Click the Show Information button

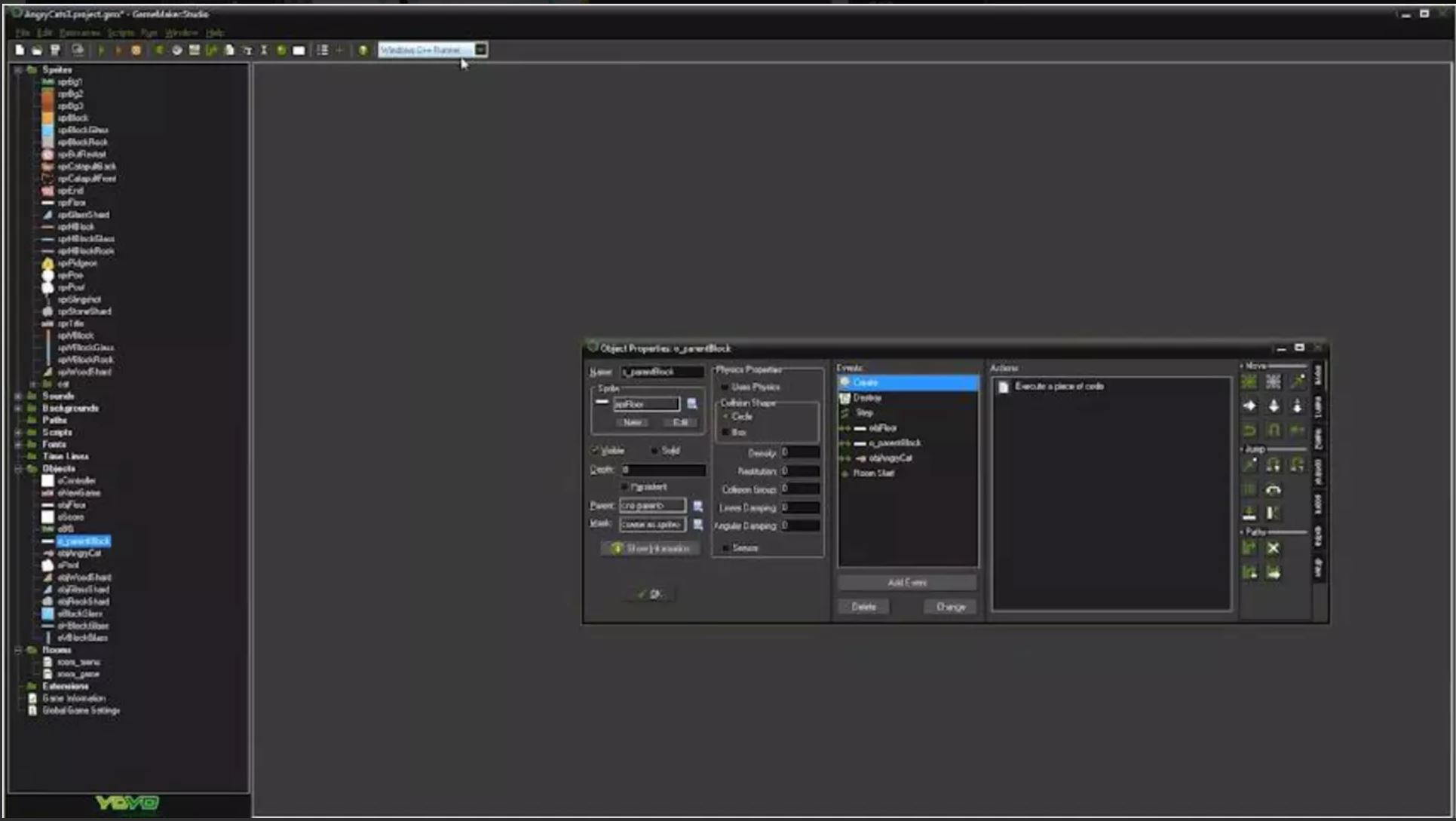tap(651, 548)
